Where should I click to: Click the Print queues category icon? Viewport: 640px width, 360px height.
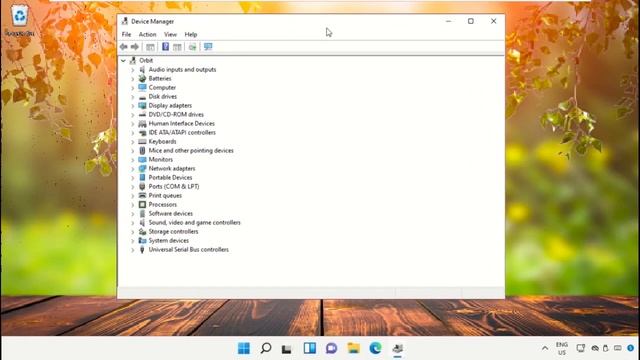pyautogui.click(x=142, y=195)
